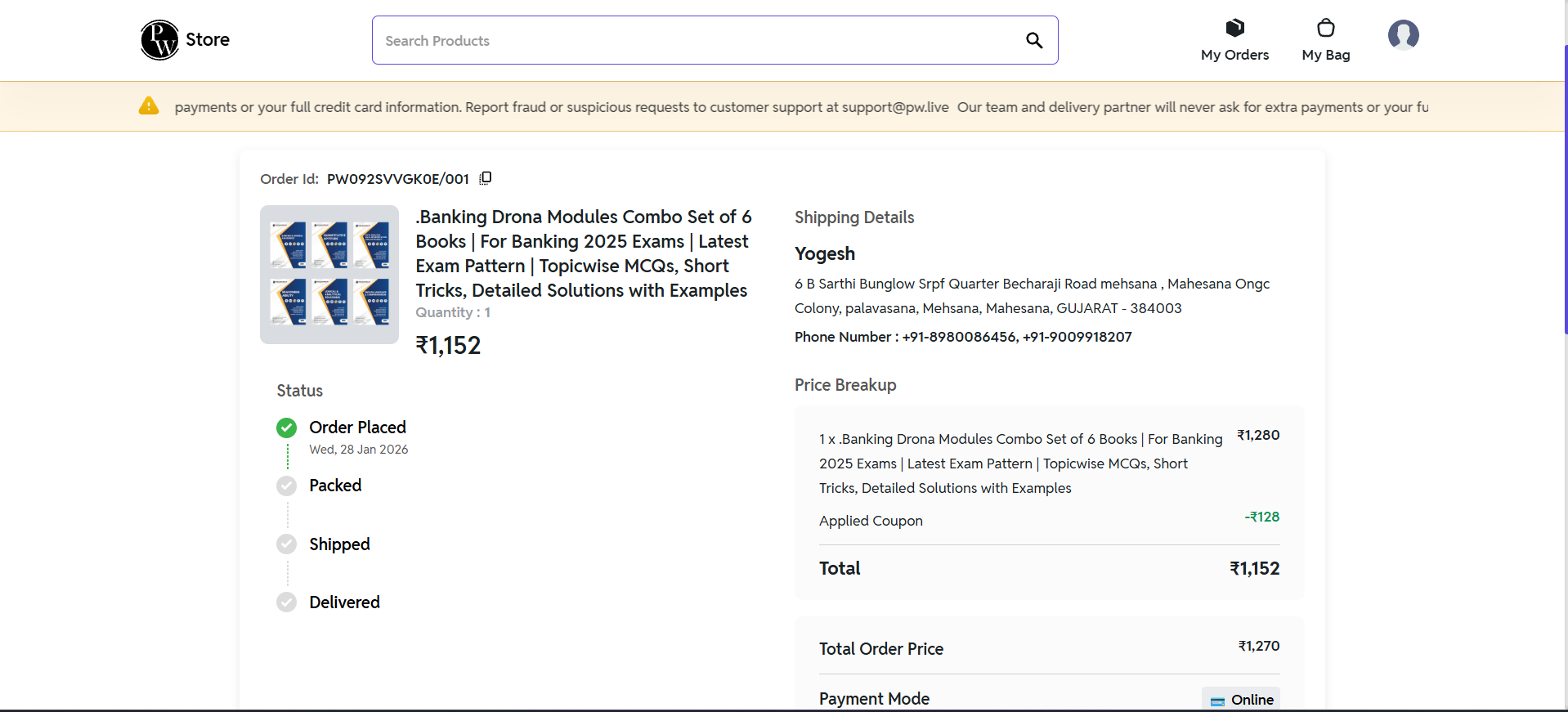This screenshot has height=712, width=1568.
Task: Copy the order ID with copy icon
Action: (486, 178)
